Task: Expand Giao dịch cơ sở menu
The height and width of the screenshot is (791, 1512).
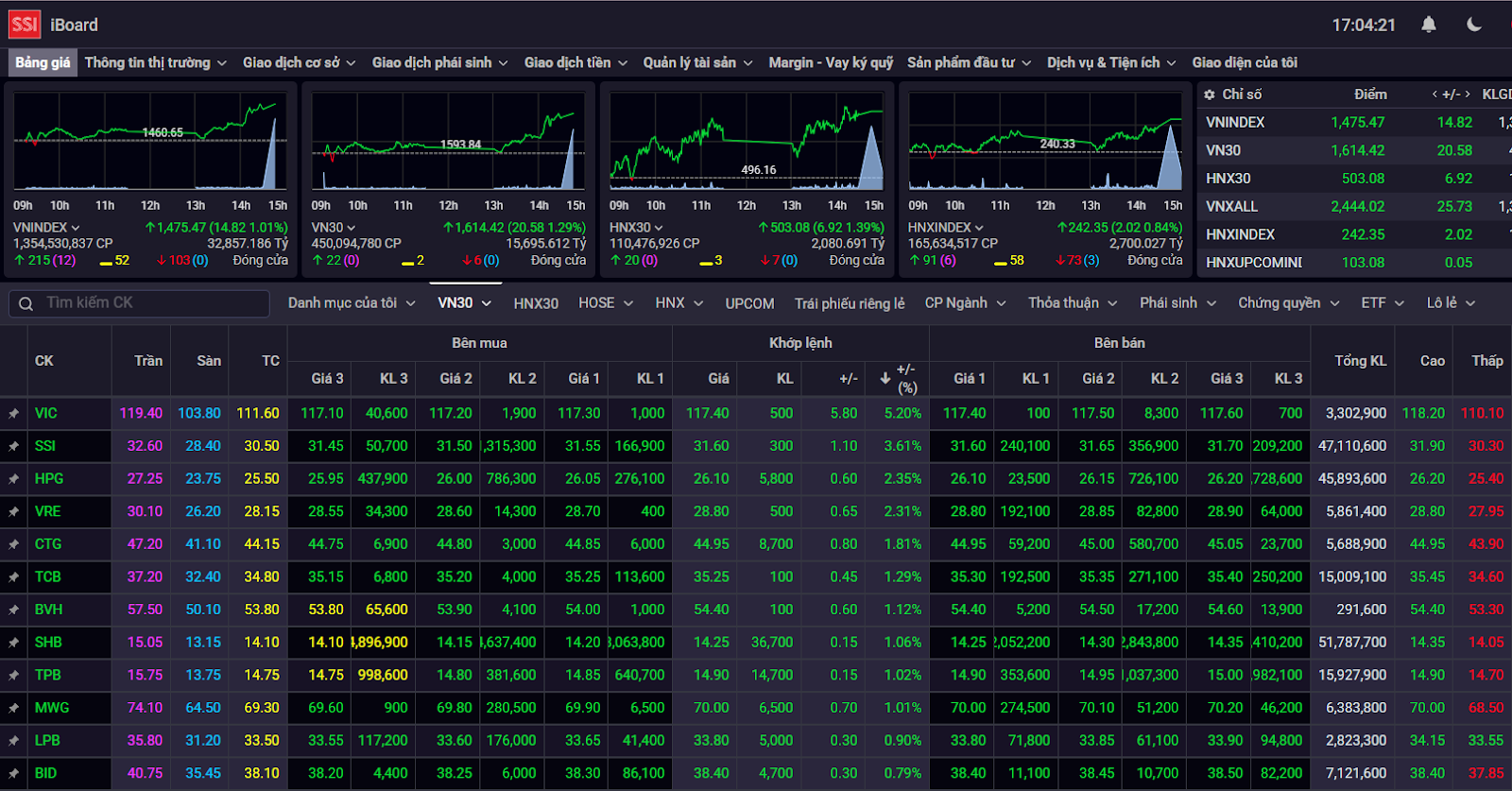Action: pos(300,62)
